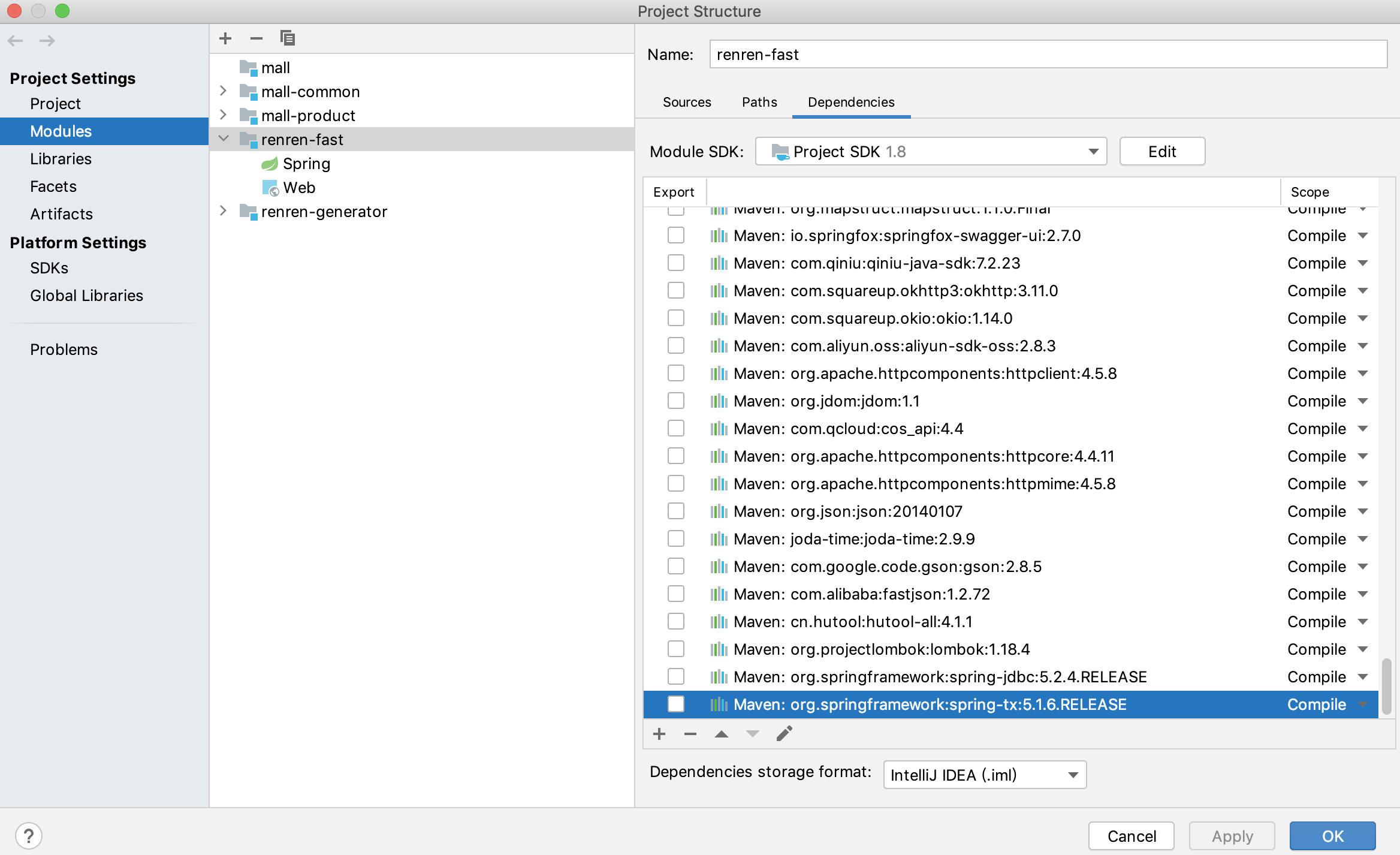The image size is (1400, 855).
Task: Click the copy module icon
Action: pyautogui.click(x=288, y=38)
